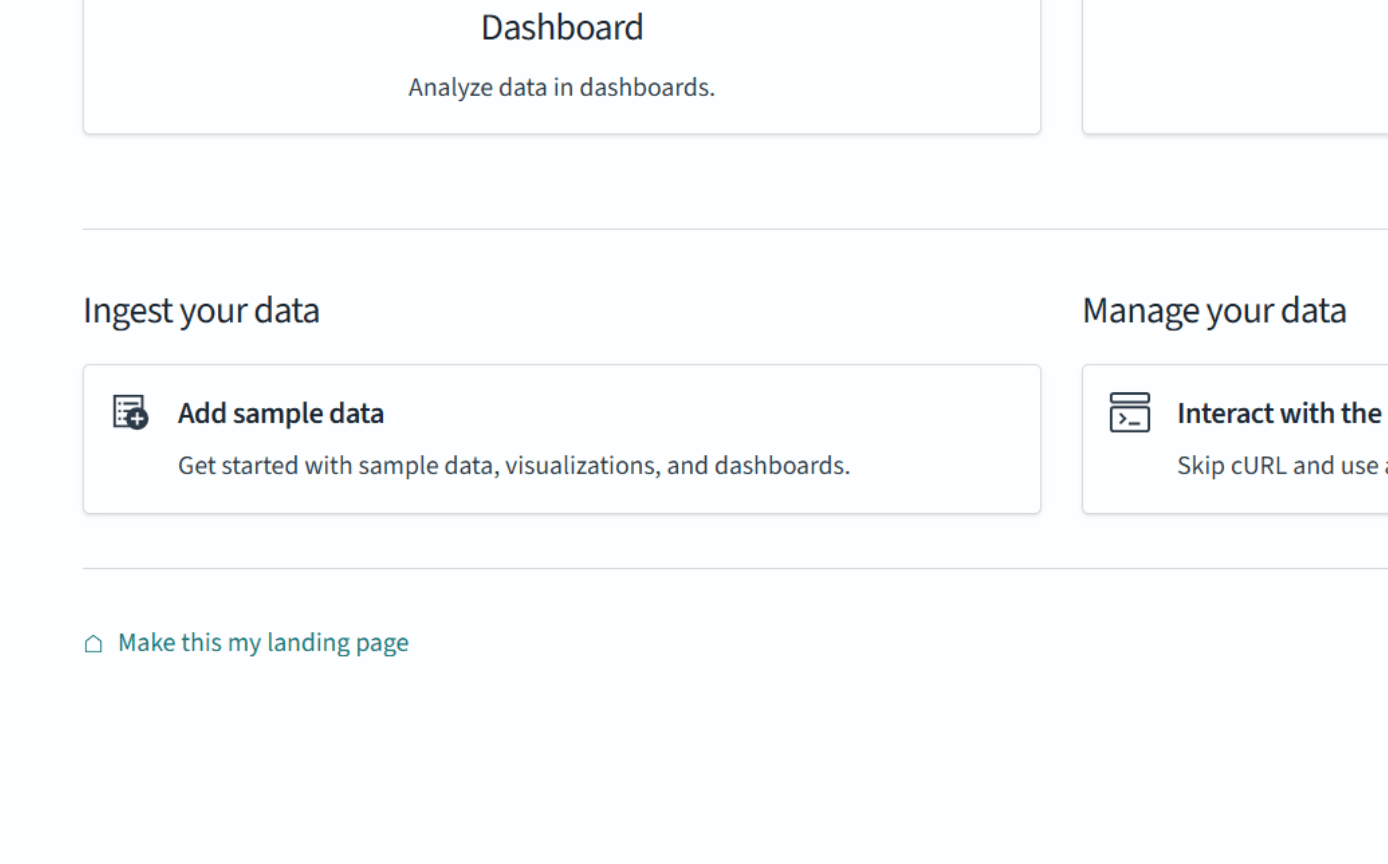Click the terminal prompt icon in Manage your data
Image resolution: width=1388 pixels, height=864 pixels.
pos(1130,411)
